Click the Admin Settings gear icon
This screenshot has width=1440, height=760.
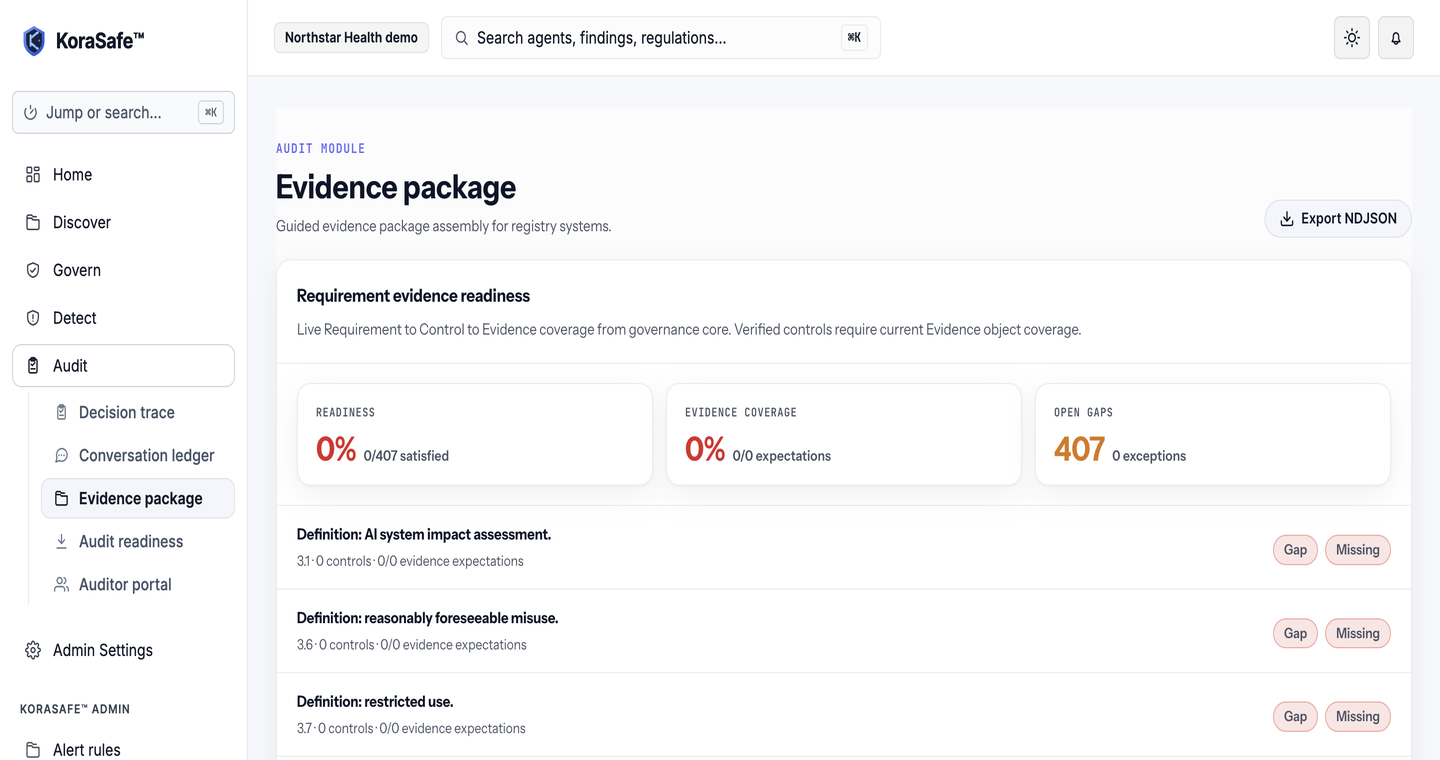point(33,650)
